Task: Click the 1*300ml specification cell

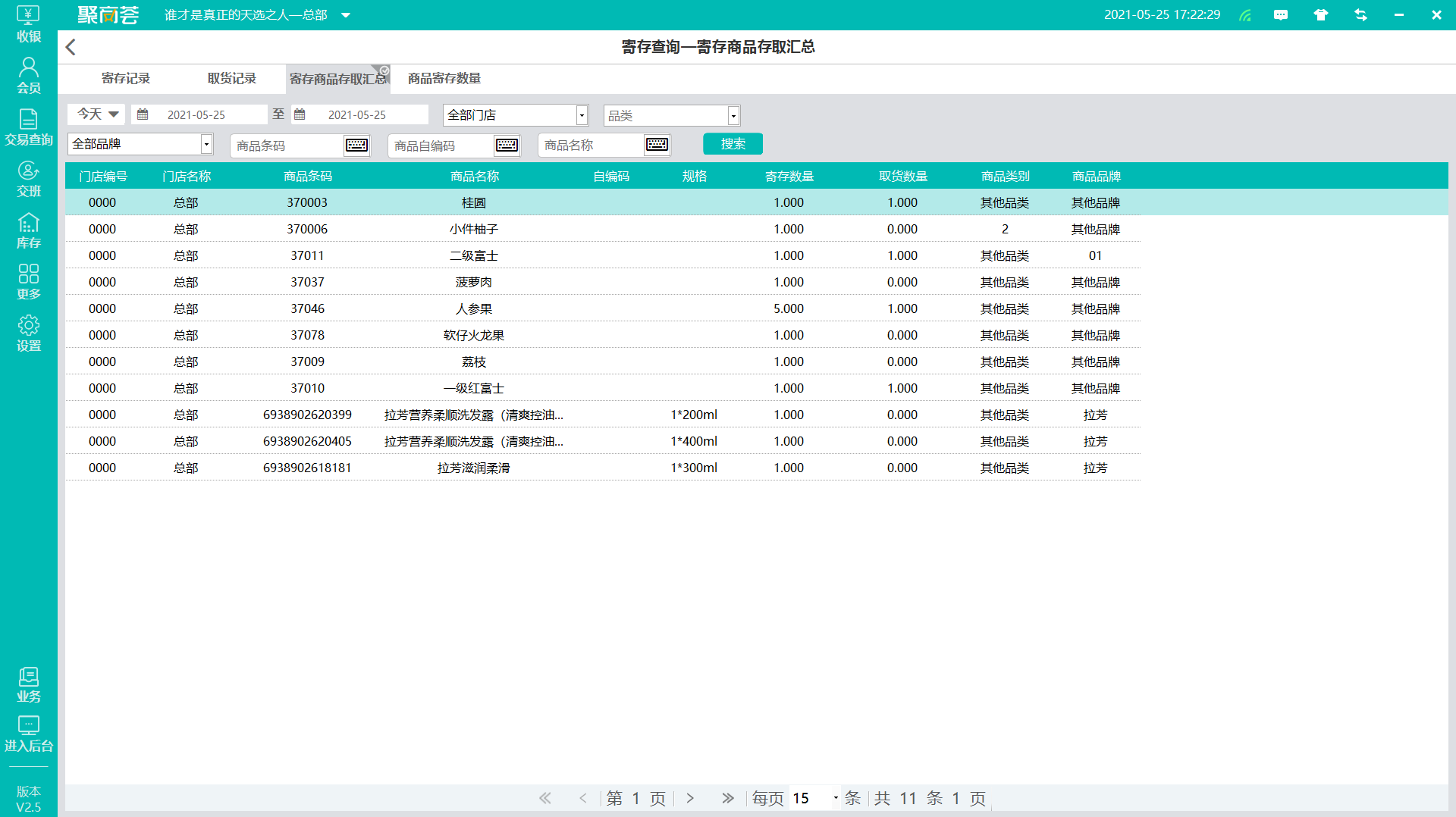Action: point(694,468)
